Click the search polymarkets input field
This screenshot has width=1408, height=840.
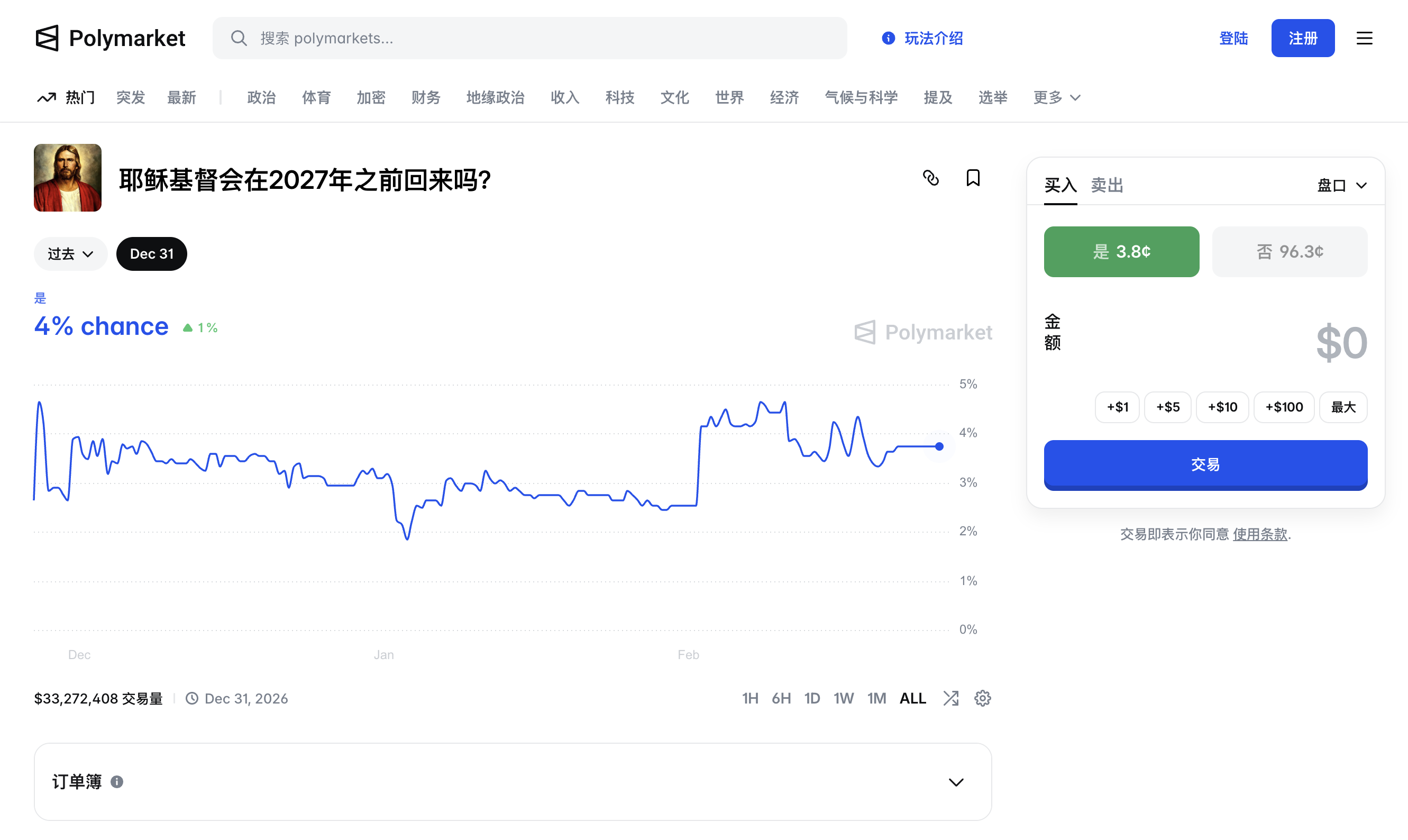(x=529, y=38)
